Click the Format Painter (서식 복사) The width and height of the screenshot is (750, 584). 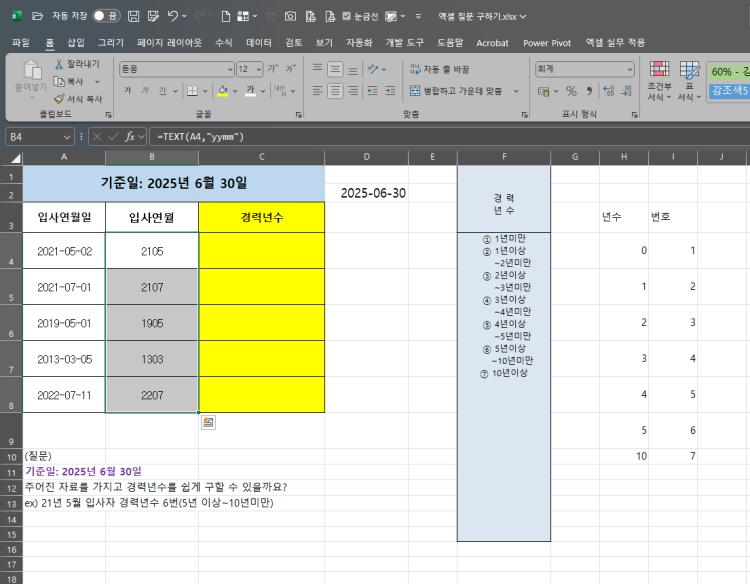click(x=77, y=99)
